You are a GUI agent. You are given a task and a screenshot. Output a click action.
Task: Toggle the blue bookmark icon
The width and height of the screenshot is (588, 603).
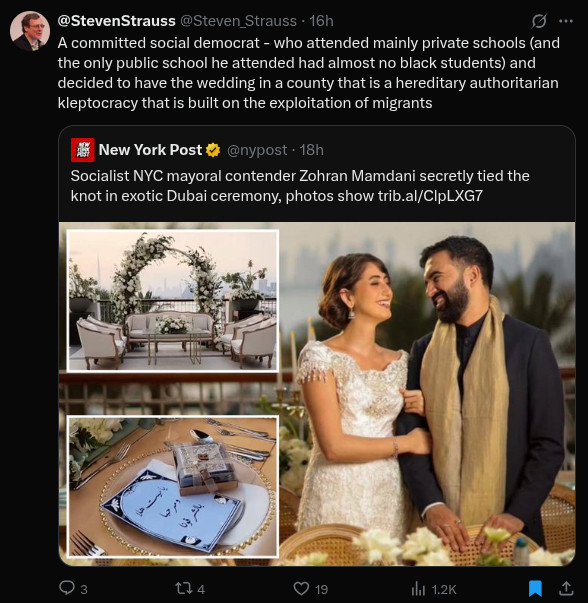click(535, 588)
